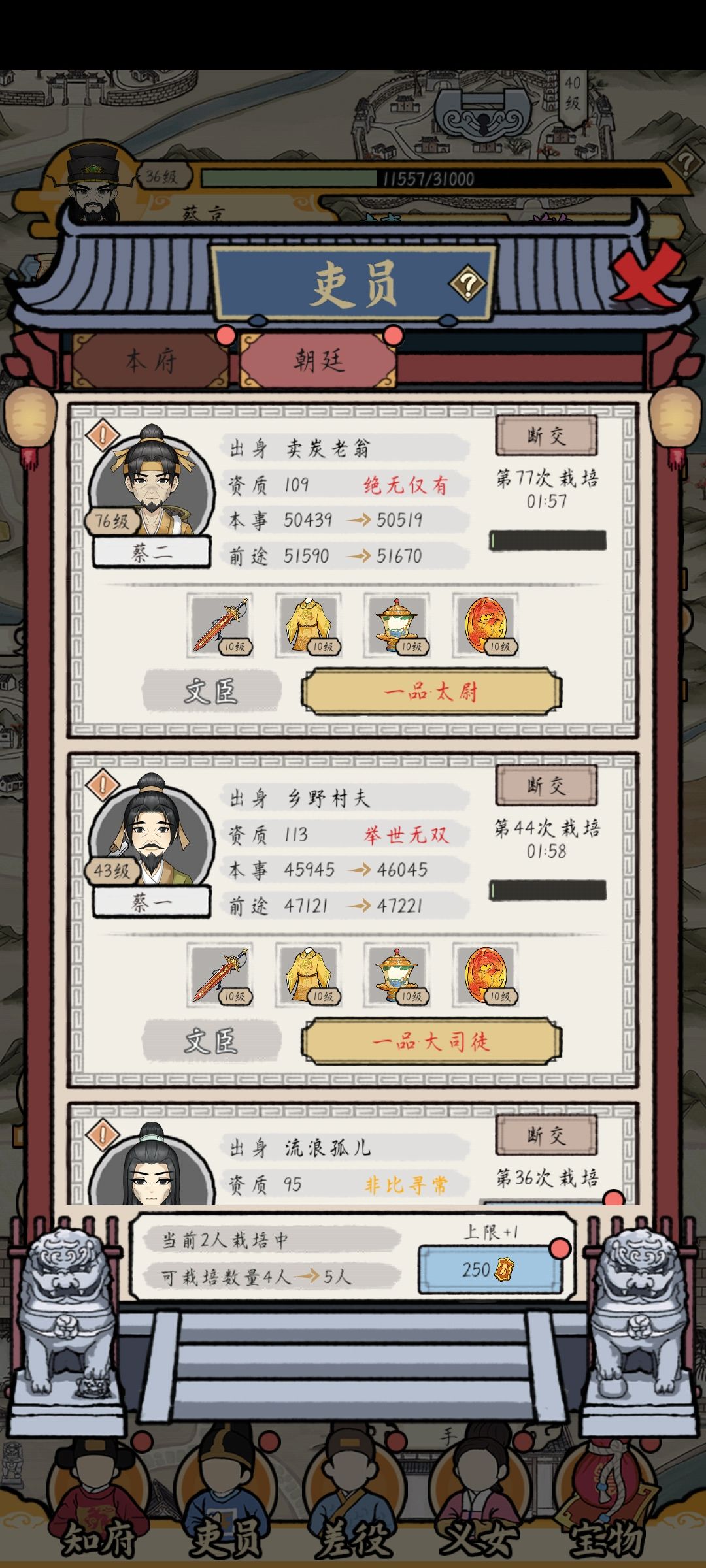This screenshot has width=706, height=1568.
Task: Click the question mark icon beside 吏员 title
Action: tap(467, 284)
